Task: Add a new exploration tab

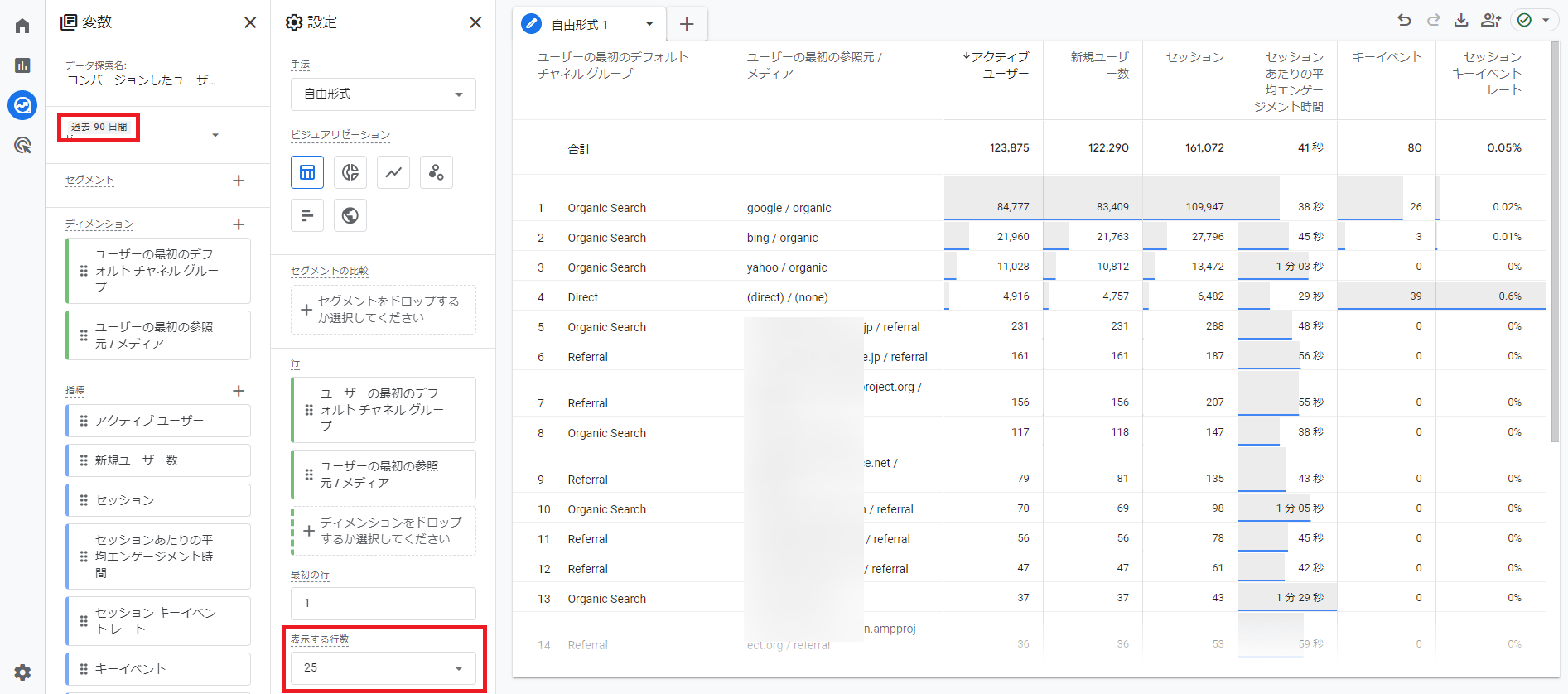Action: pos(687,24)
